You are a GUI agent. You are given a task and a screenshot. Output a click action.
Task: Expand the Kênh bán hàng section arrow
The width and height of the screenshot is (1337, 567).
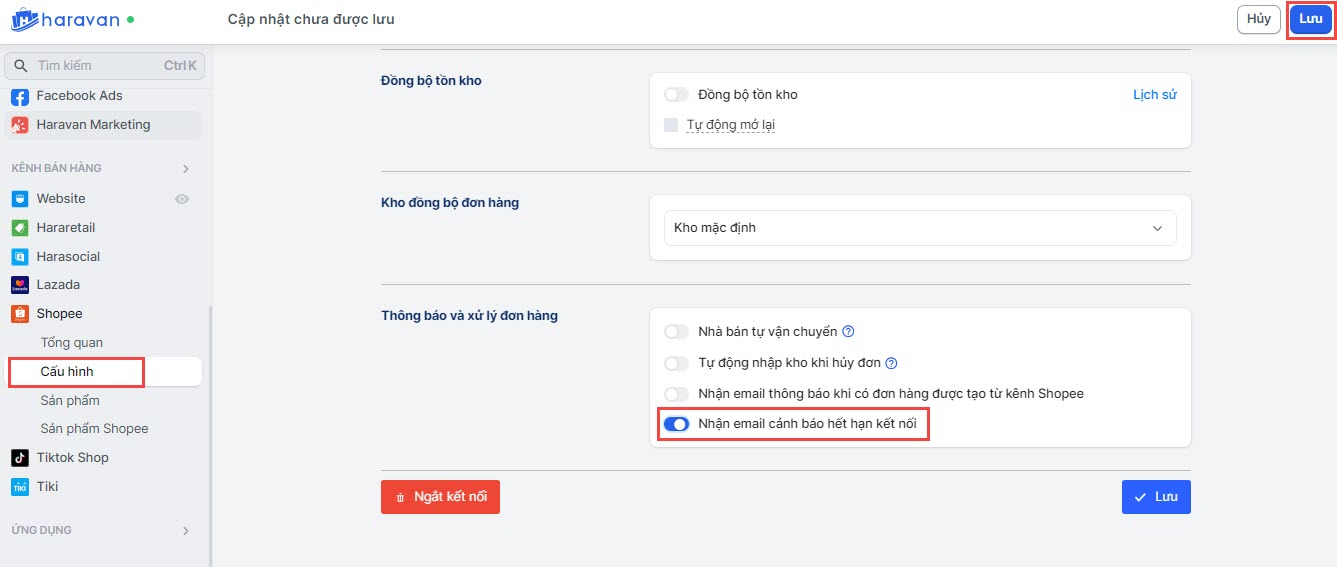185,169
